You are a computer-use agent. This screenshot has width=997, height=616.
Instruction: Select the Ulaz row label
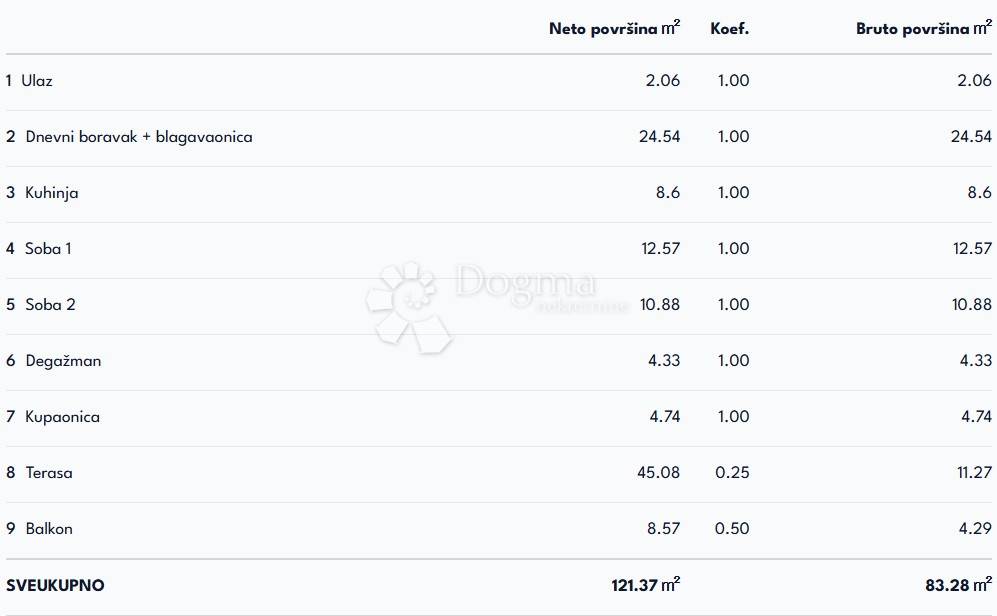[37, 81]
